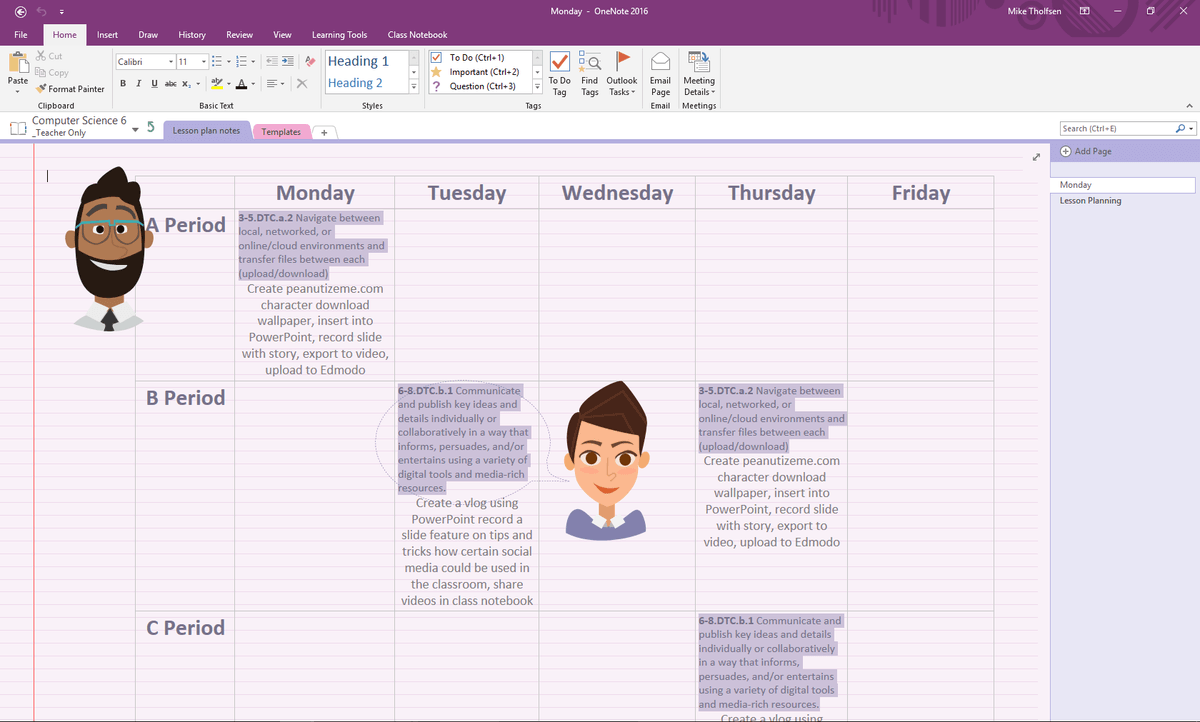This screenshot has width=1200, height=722.
Task: Expand the Tags gallery list
Action: coord(538,87)
